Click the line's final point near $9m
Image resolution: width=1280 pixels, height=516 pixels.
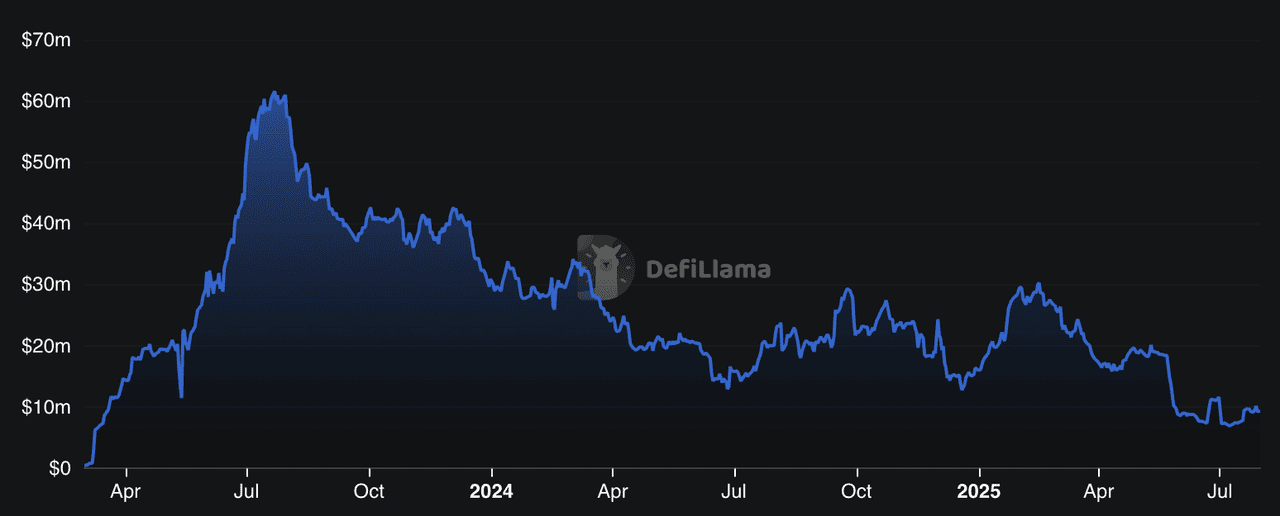(1258, 411)
